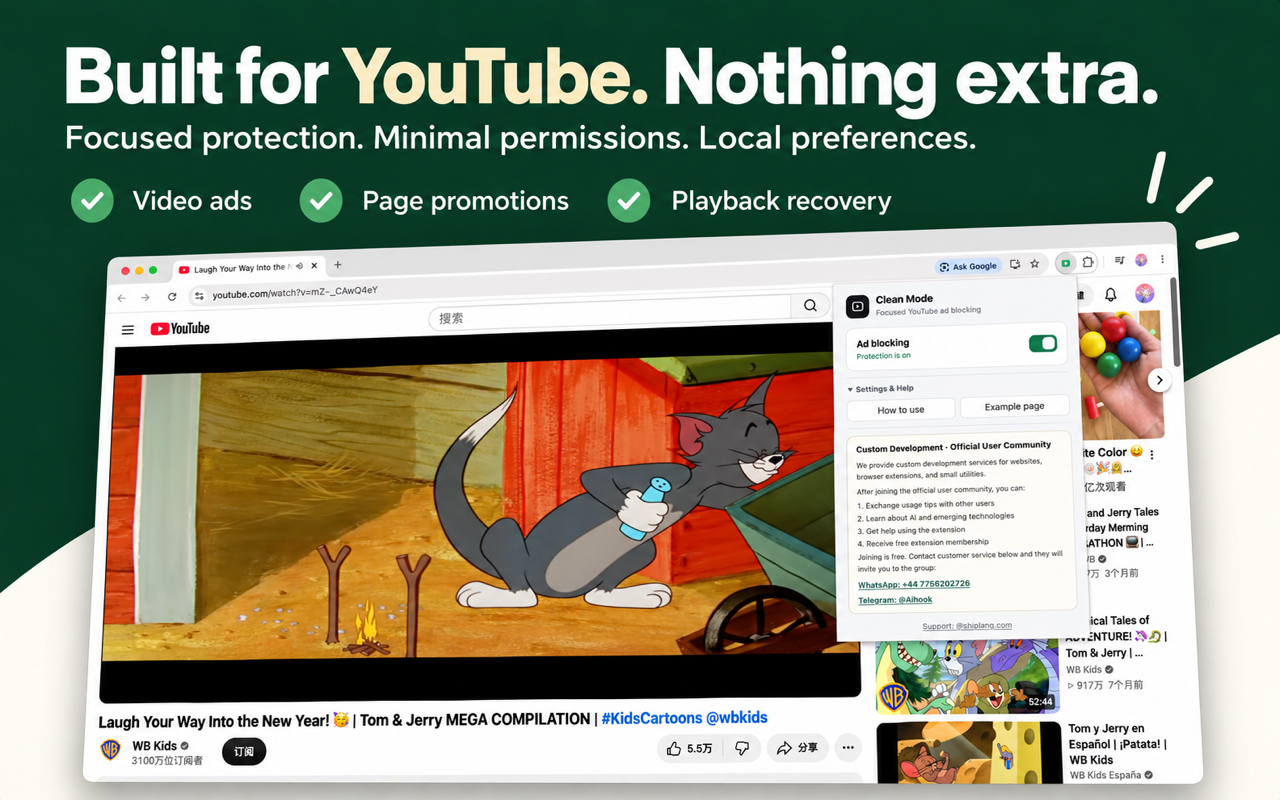This screenshot has height=800, width=1280.
Task: Toggle the Ad blocking switch off
Action: click(x=1043, y=343)
